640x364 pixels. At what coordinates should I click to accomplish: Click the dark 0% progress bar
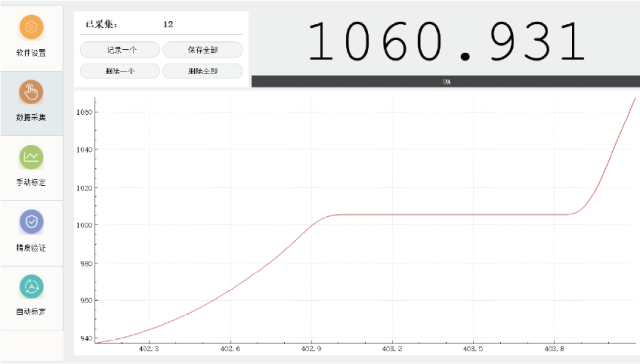click(446, 82)
